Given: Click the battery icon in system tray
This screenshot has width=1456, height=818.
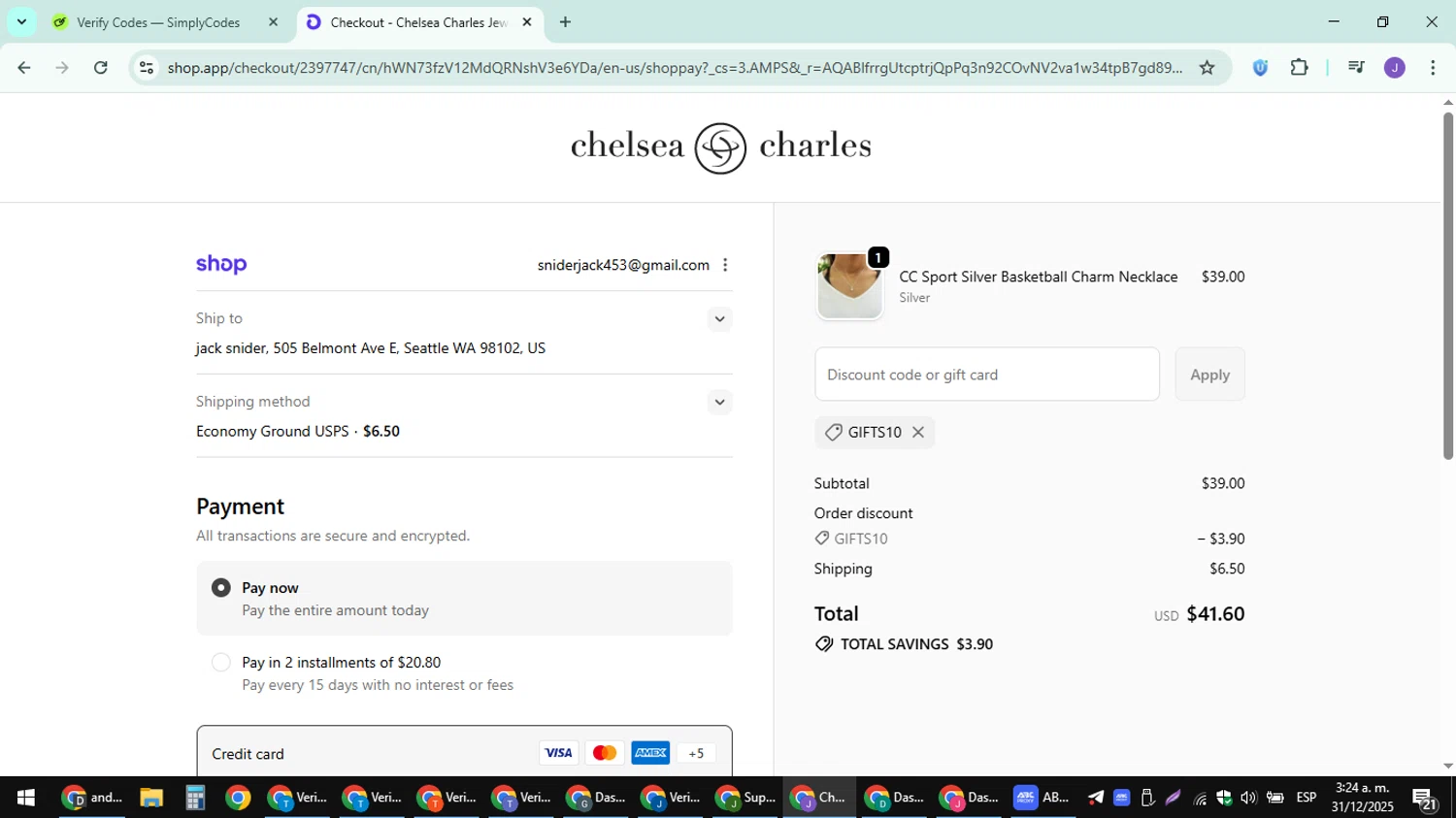Looking at the screenshot, I should click(1274, 798).
